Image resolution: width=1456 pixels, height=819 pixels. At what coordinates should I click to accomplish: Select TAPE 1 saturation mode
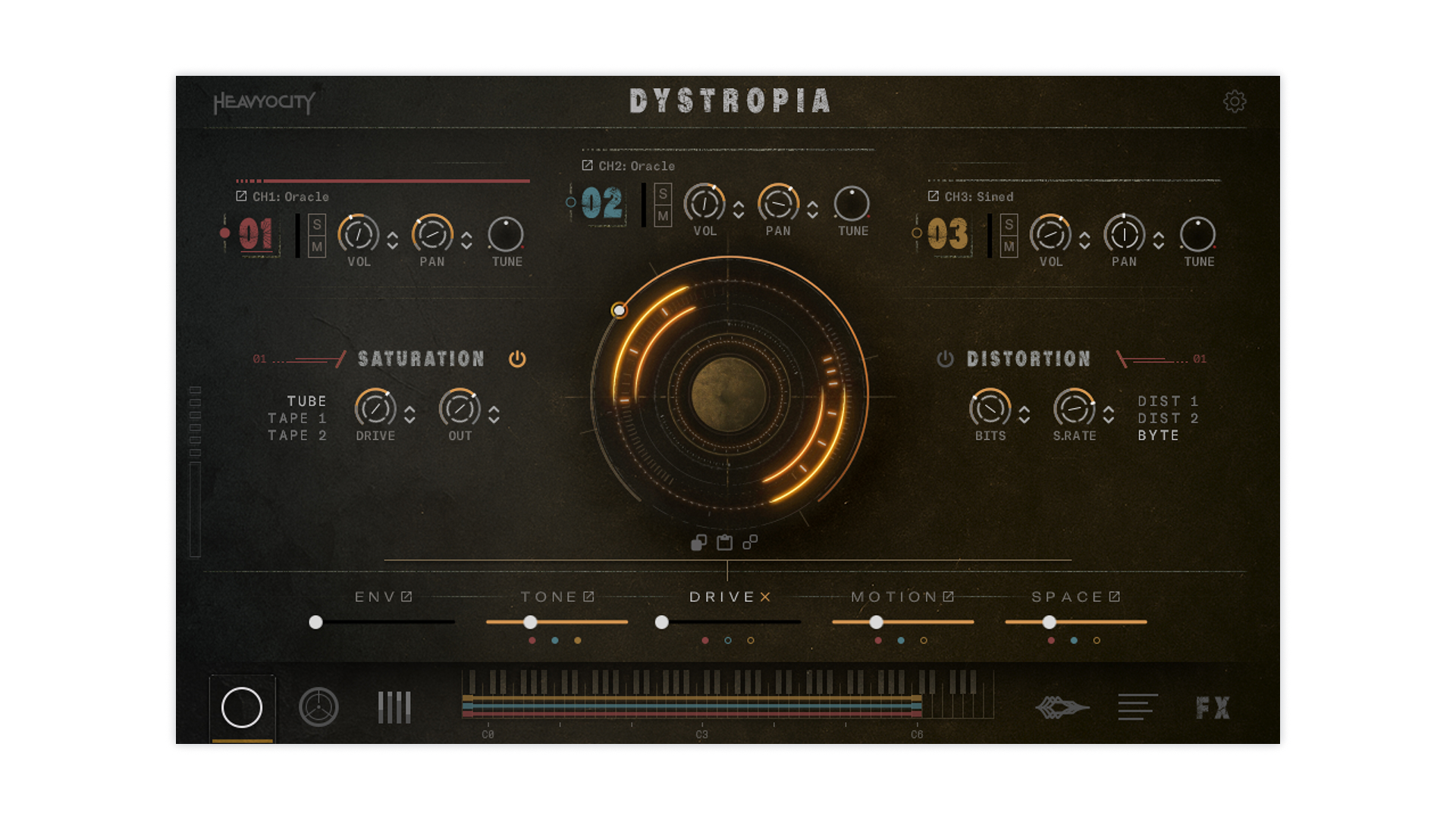(297, 418)
